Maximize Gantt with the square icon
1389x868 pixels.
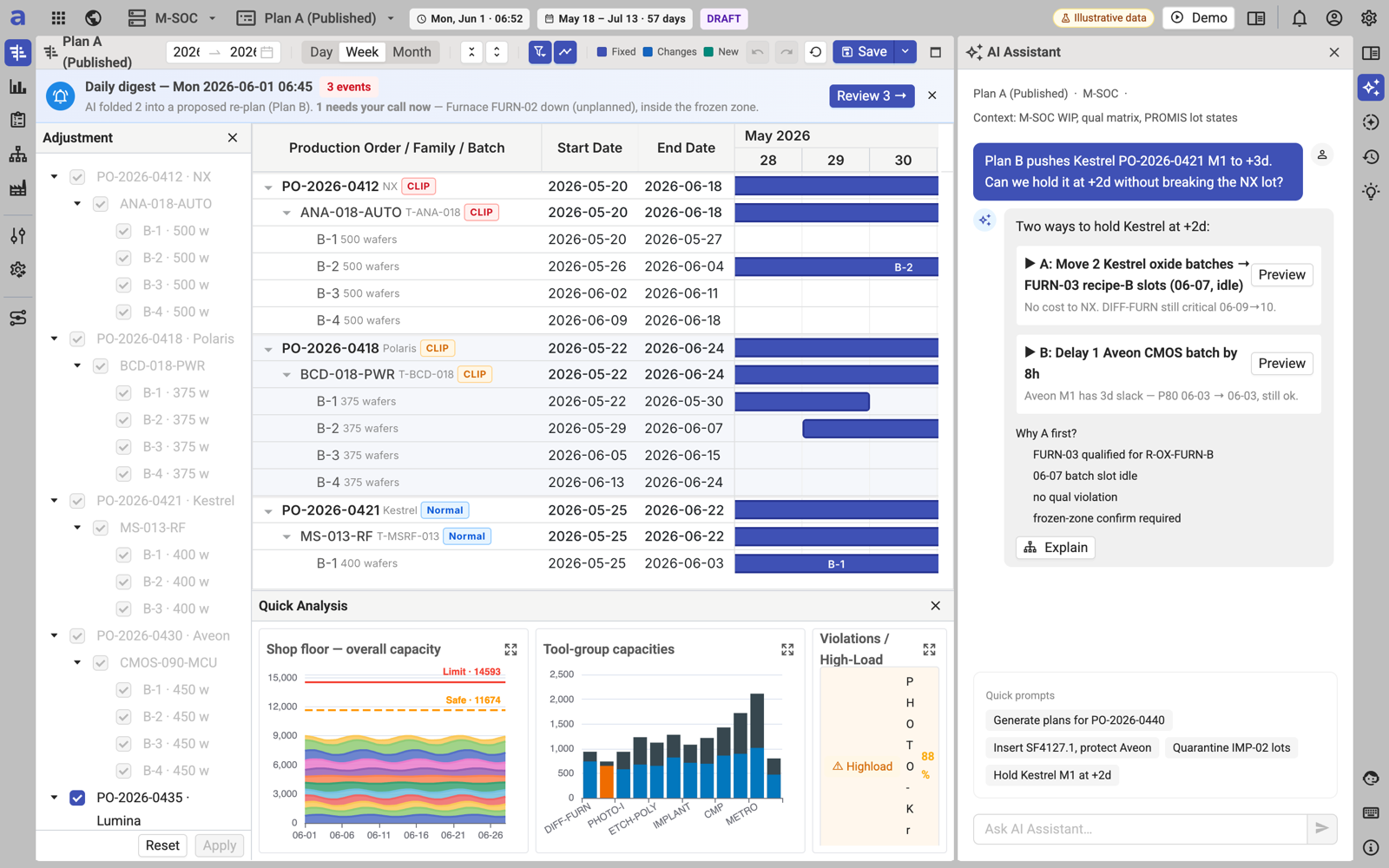pos(935,52)
